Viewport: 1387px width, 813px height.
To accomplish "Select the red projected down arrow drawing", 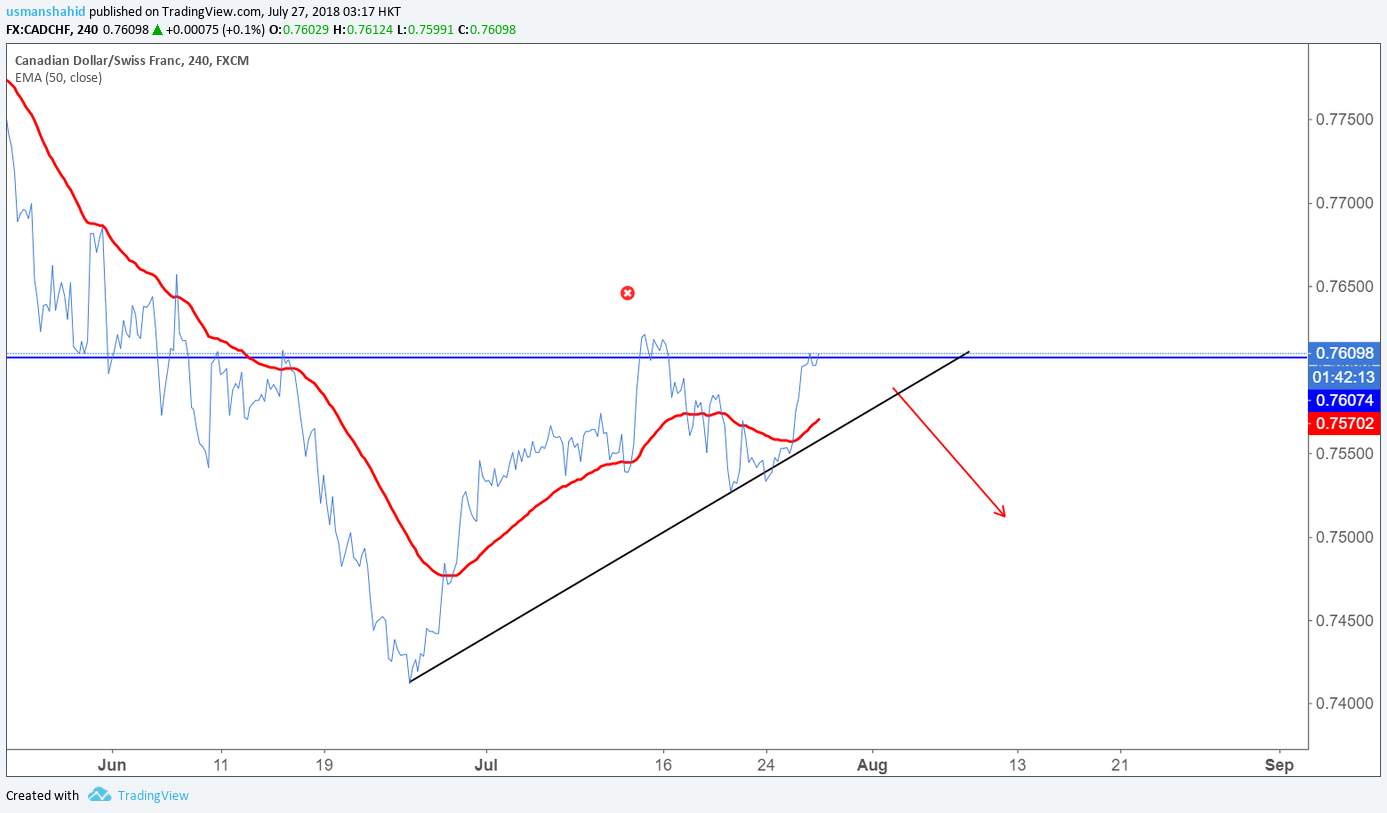I will [x=949, y=452].
